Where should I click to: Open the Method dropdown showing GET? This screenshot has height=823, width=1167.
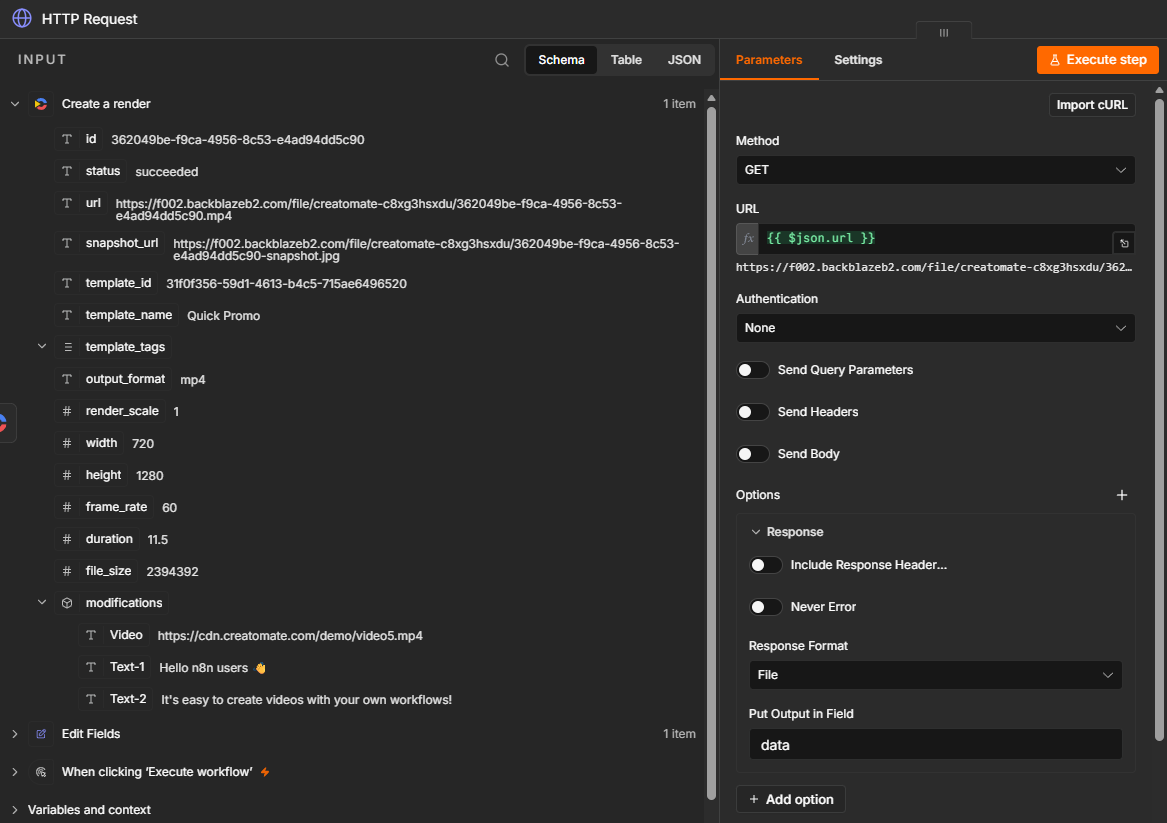(x=935, y=170)
